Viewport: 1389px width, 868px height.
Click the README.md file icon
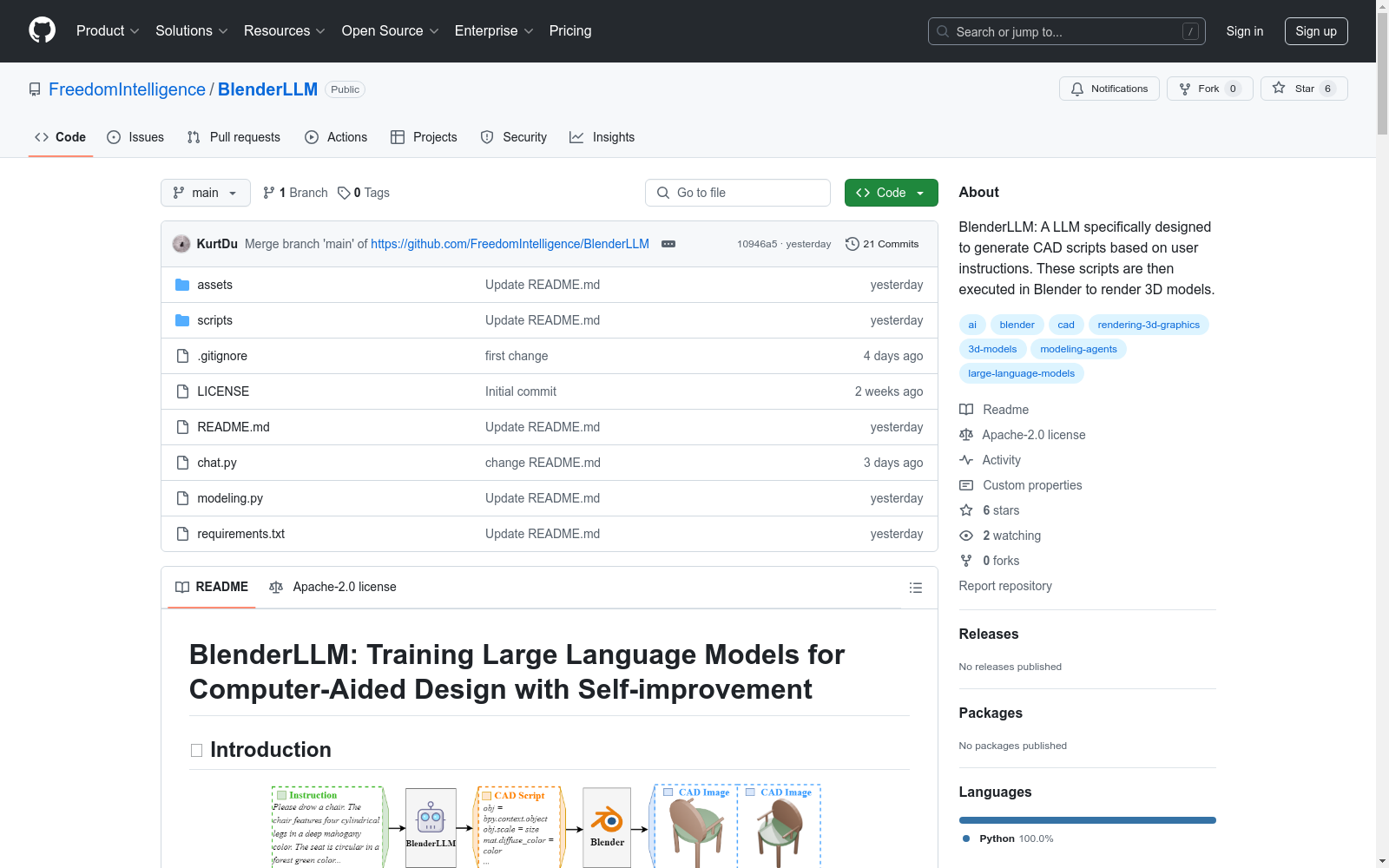point(182,427)
